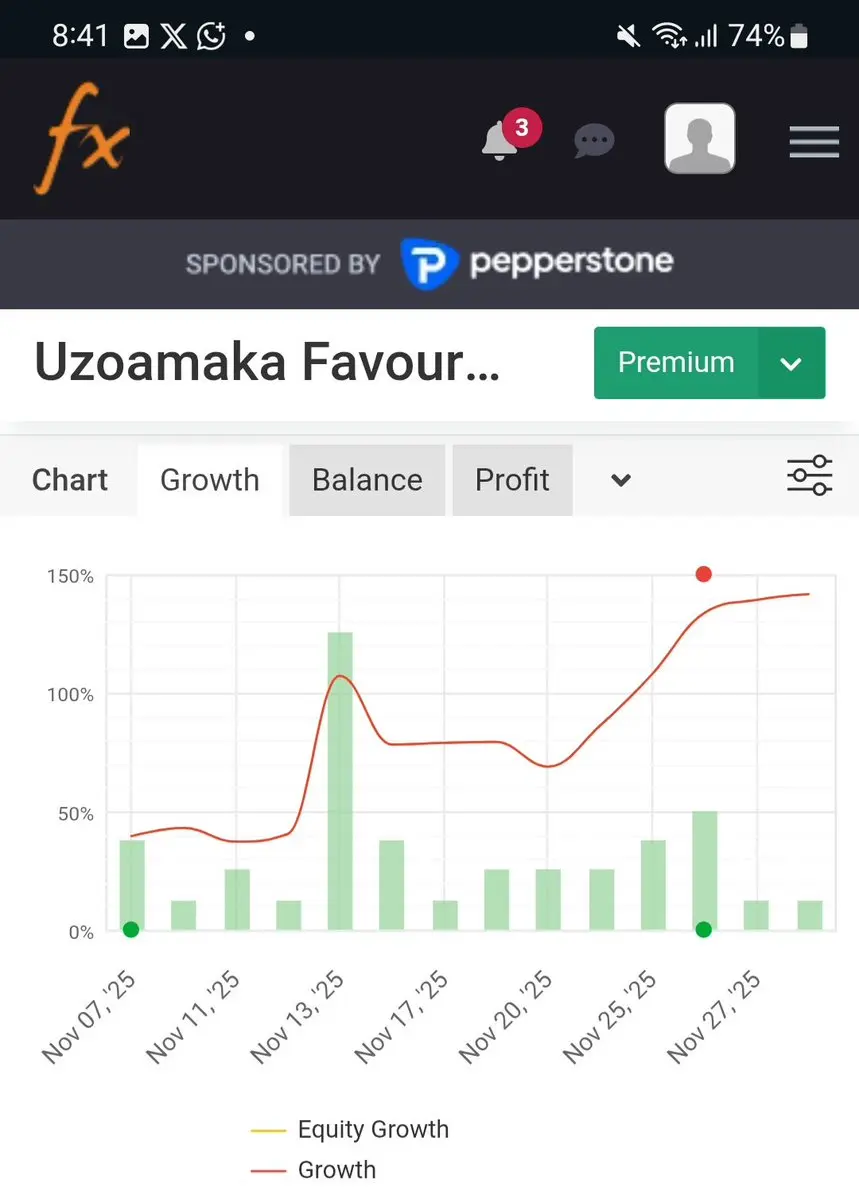Open the notifications bell icon
The width and height of the screenshot is (859, 1199).
500,141
